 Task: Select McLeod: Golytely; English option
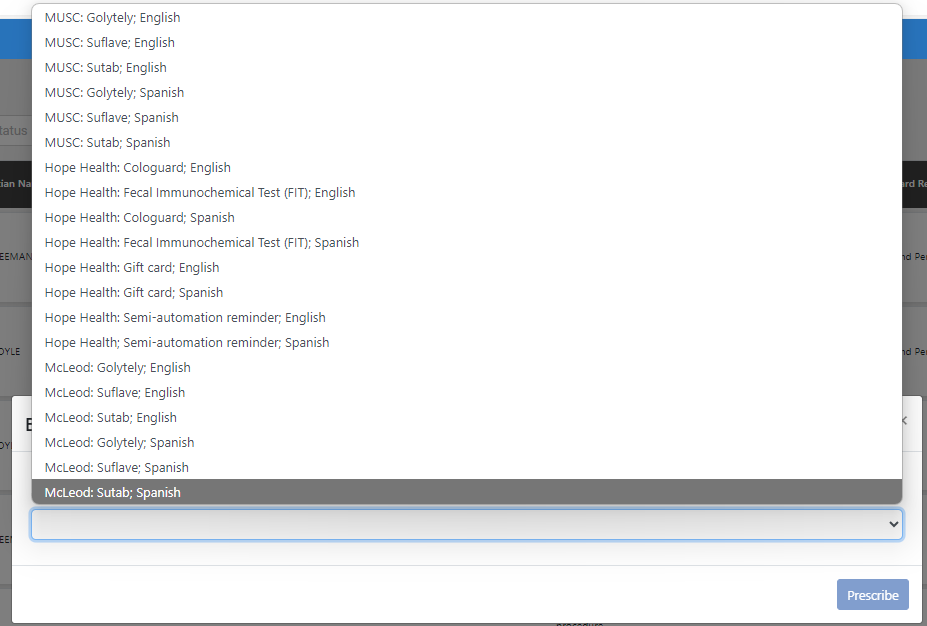click(x=466, y=368)
